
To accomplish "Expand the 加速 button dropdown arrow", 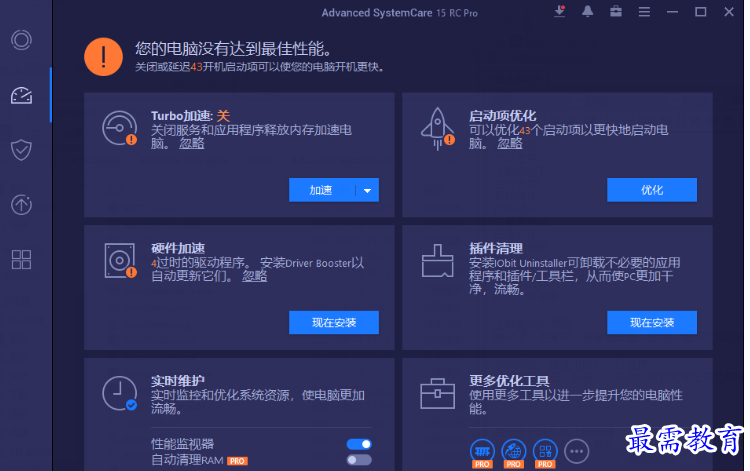I will coord(367,190).
